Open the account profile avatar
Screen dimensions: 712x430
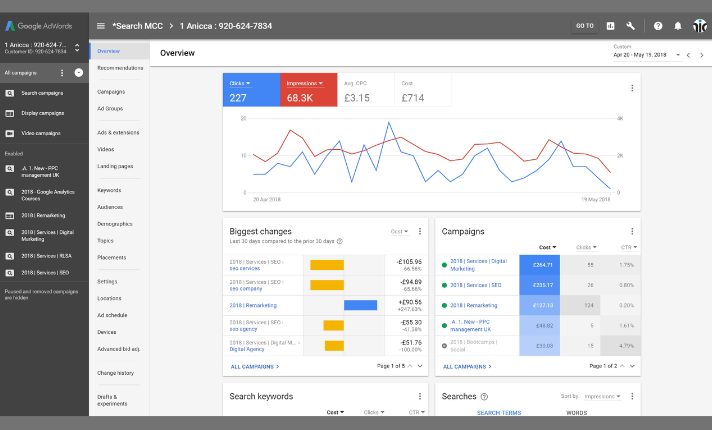698,26
